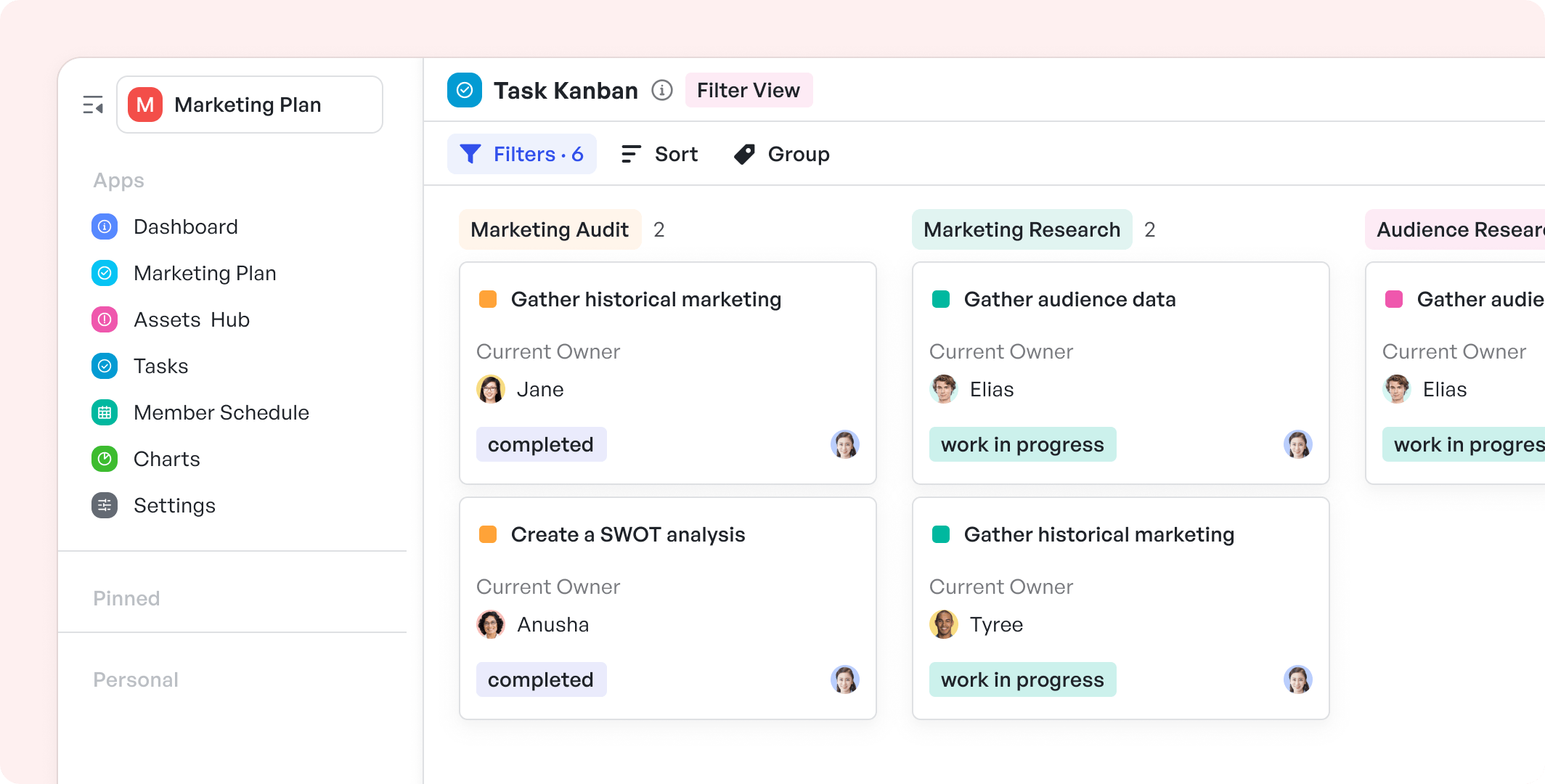Screen dimensions: 1545x784
Task: Select Tasks in the sidebar
Action: 161,367
